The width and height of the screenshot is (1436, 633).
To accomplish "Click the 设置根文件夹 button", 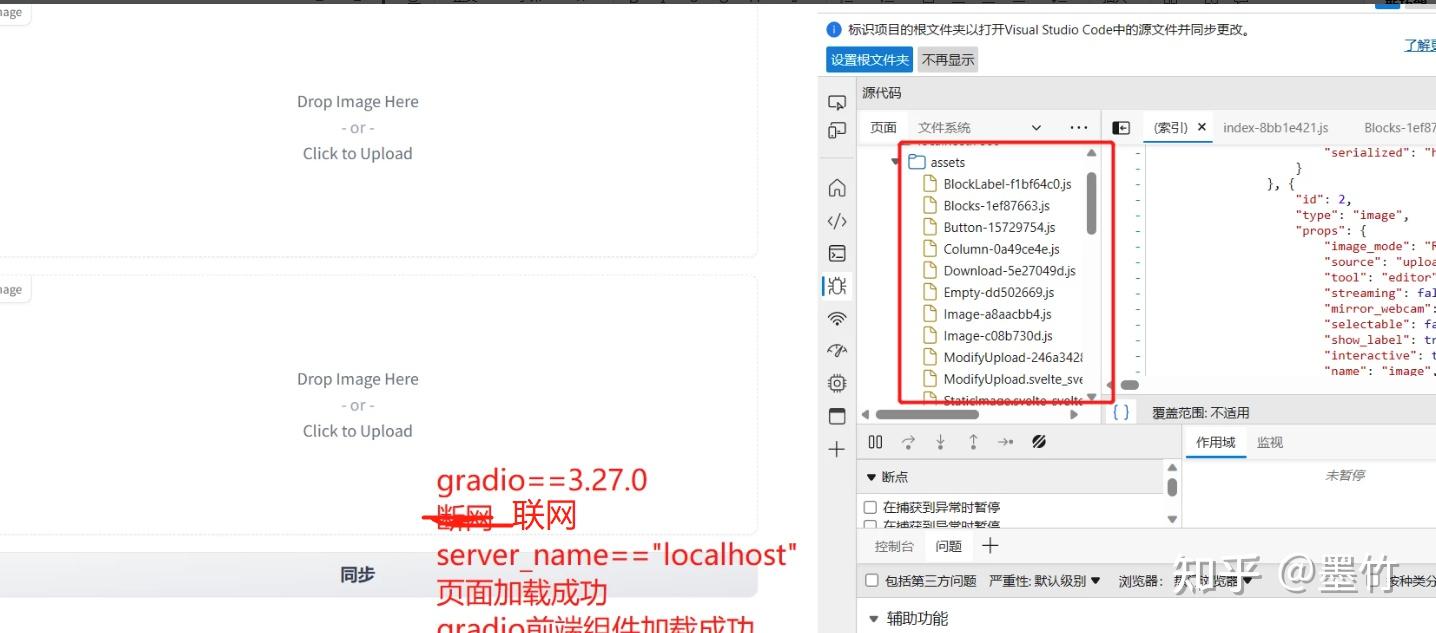I will pyautogui.click(x=869, y=59).
